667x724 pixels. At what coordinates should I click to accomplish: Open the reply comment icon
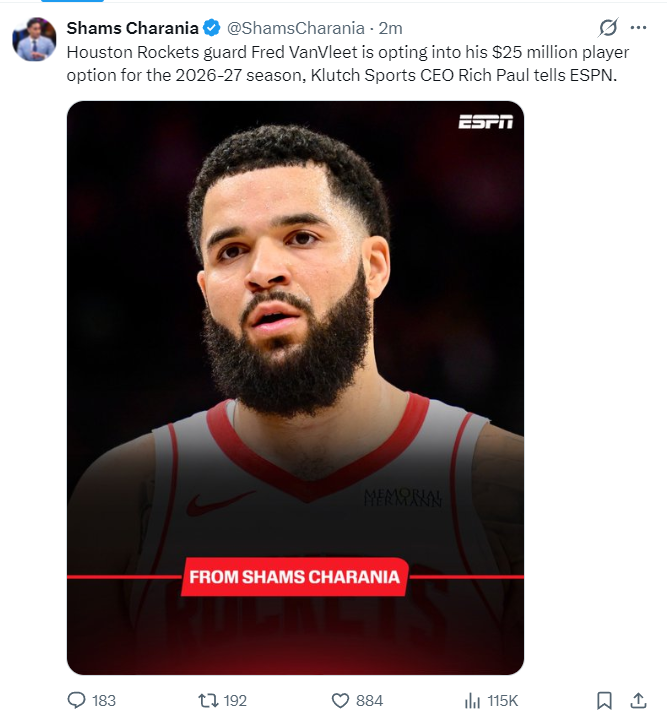pyautogui.click(x=77, y=700)
